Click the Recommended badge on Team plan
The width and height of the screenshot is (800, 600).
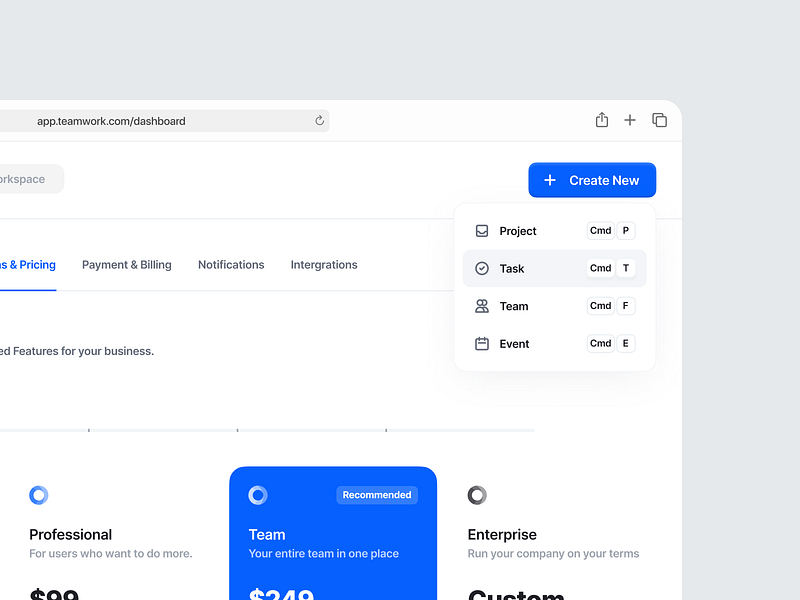(377, 495)
